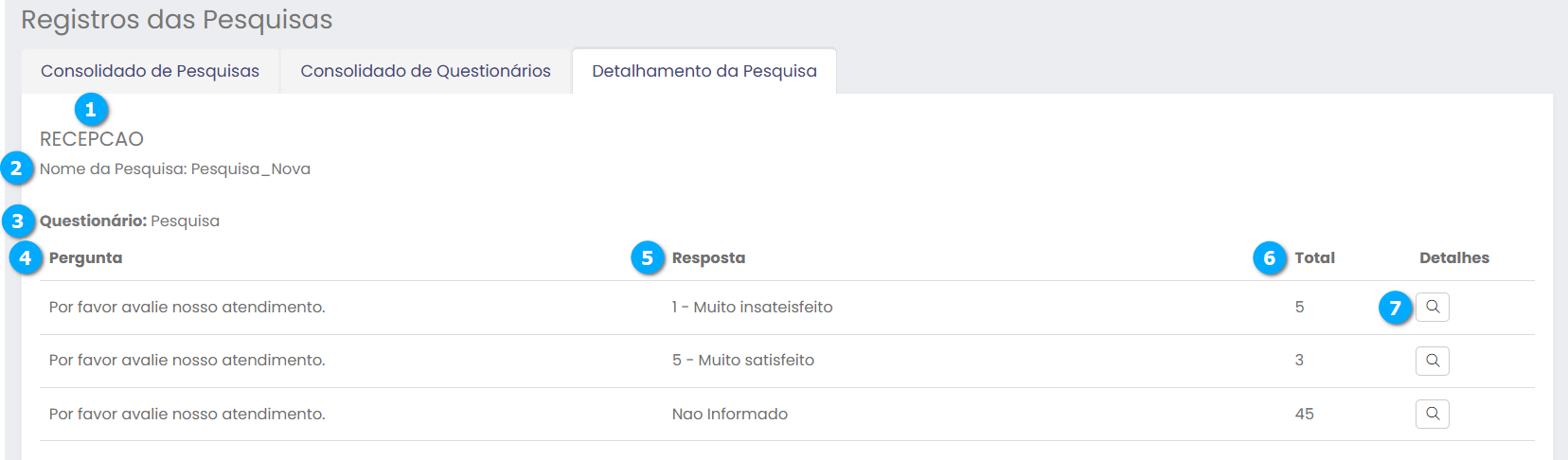The image size is (1568, 460).
Task: Click the RECEPCAO heading
Action: 92,139
